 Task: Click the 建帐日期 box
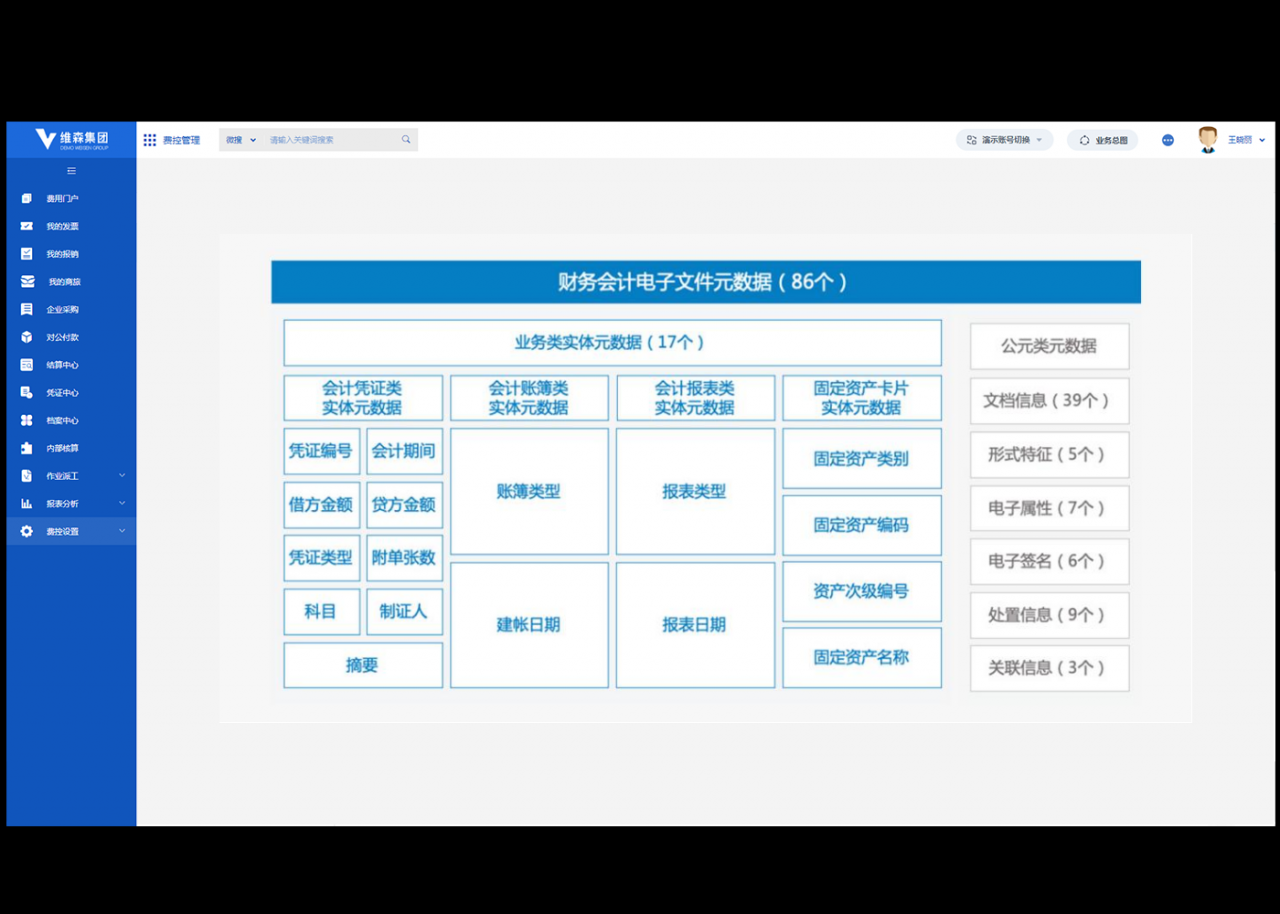529,625
